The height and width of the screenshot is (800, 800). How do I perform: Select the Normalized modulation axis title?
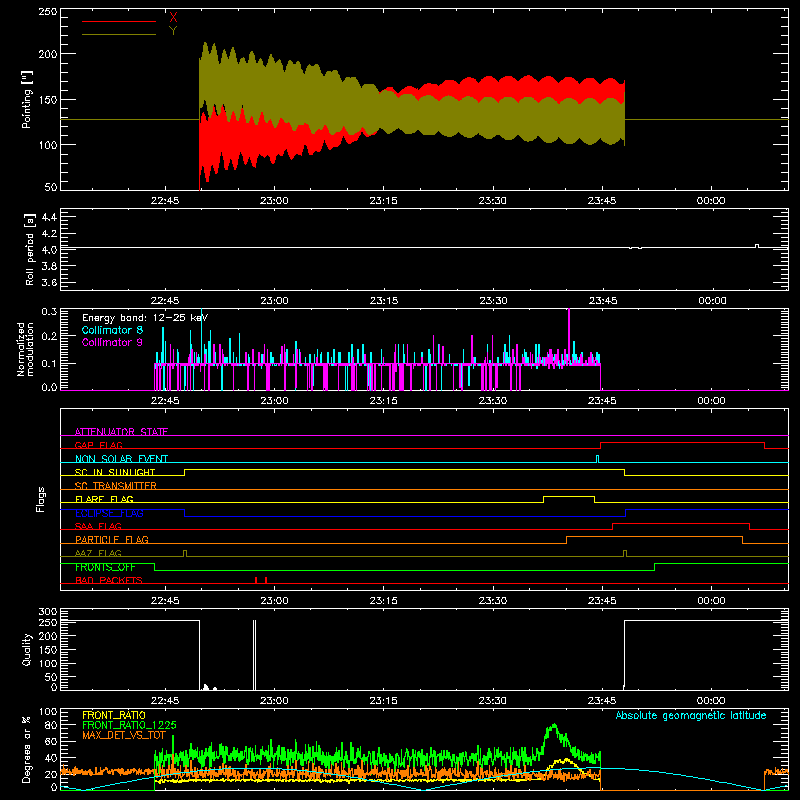coord(26,349)
